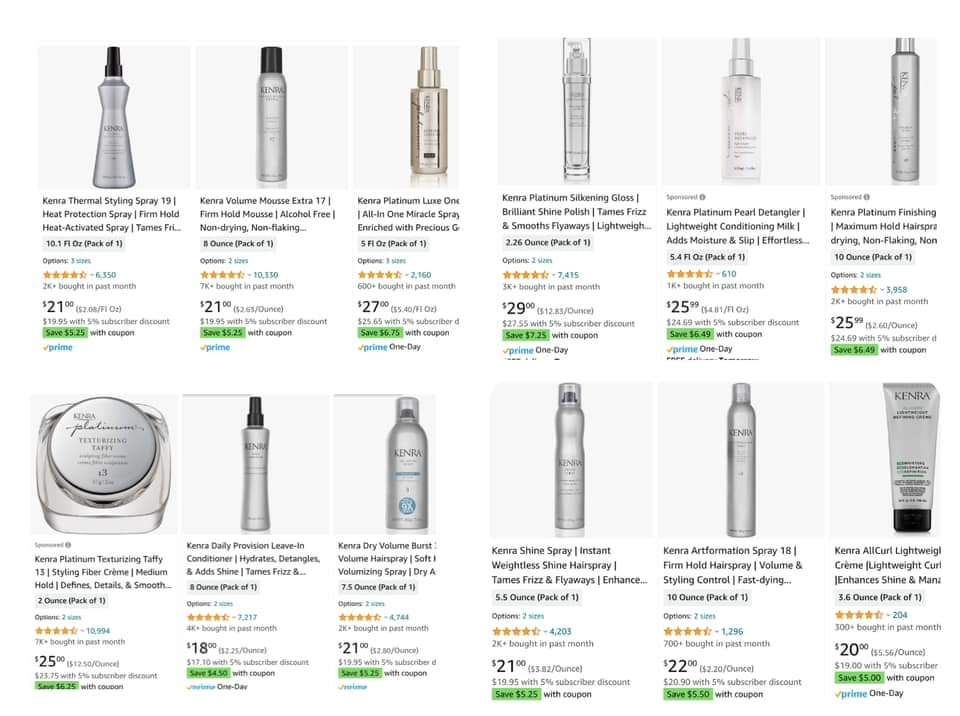Image resolution: width=960 pixels, height=716 pixels.
Task: Click star rating for Kenra Daily Provision Leave-In Conditioner
Action: 209,617
